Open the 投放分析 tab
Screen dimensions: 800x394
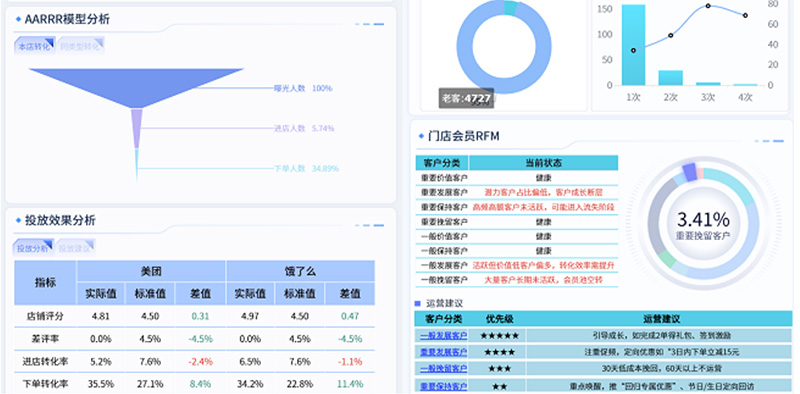(33, 248)
